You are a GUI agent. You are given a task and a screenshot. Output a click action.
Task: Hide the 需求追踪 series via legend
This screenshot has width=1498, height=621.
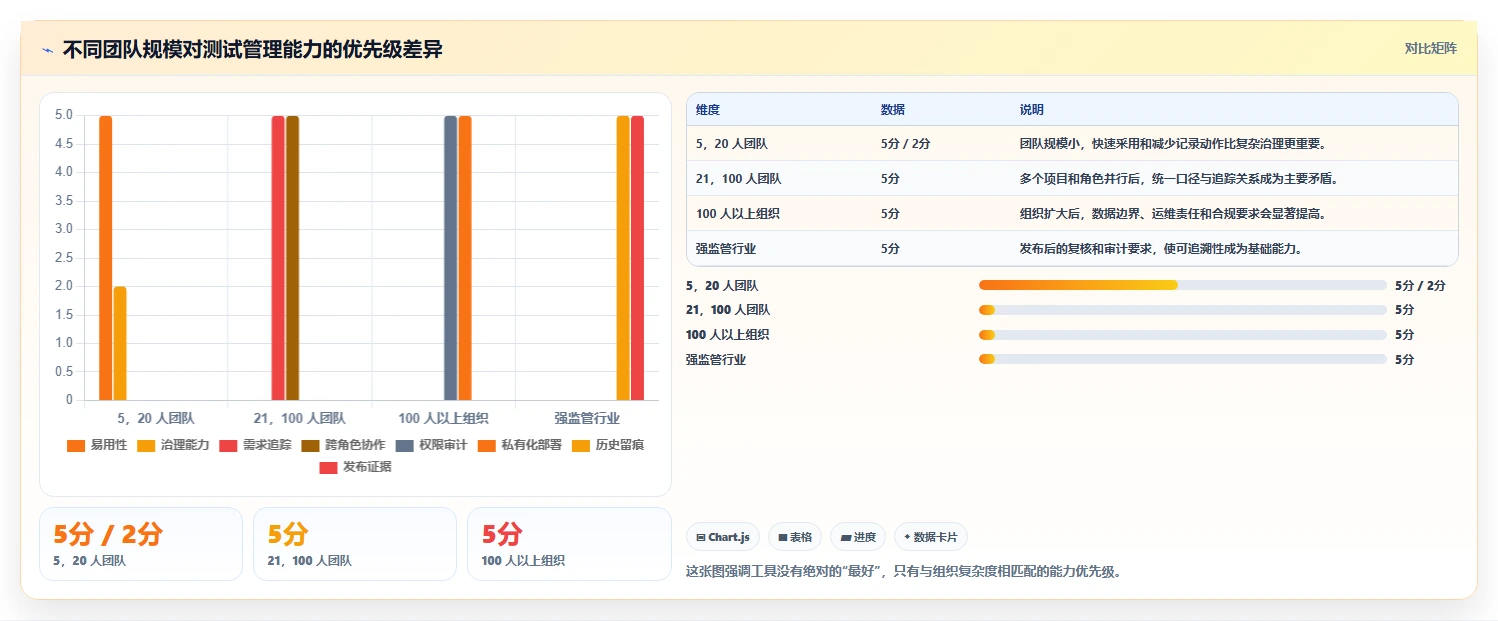[x=255, y=445]
